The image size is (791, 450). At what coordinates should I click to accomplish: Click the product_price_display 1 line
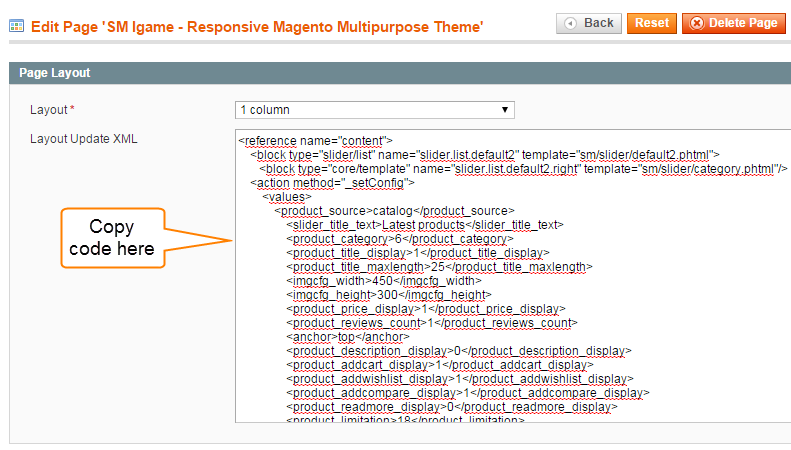click(426, 309)
